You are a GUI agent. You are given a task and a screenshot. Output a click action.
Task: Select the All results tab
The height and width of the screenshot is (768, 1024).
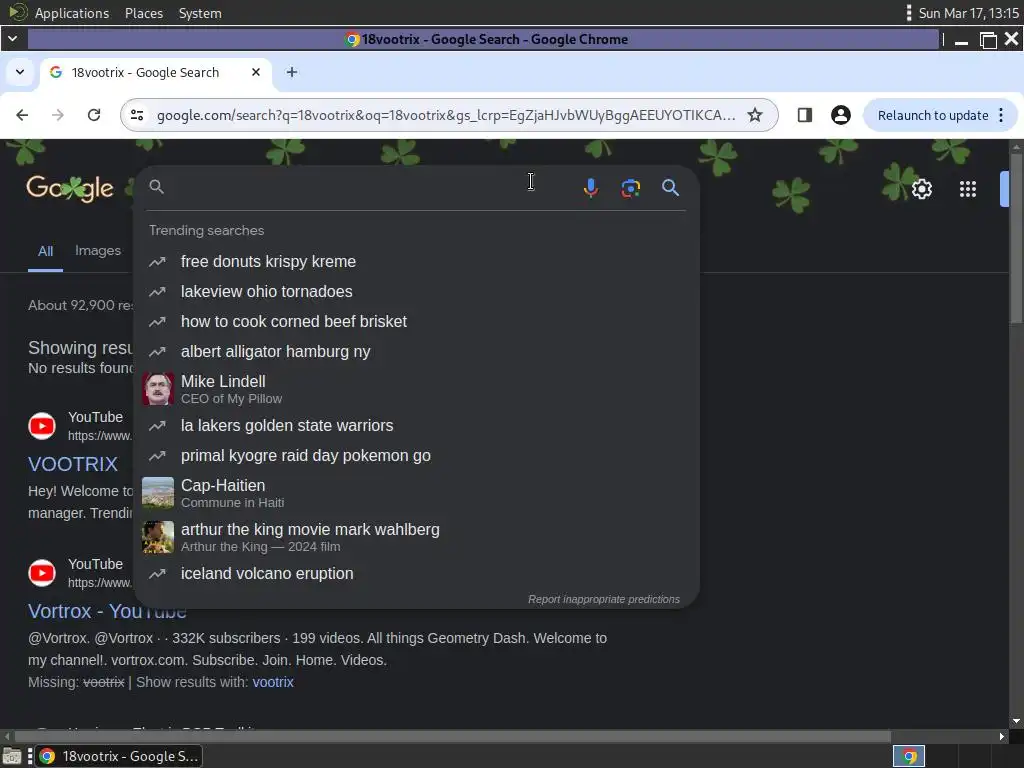(x=45, y=251)
